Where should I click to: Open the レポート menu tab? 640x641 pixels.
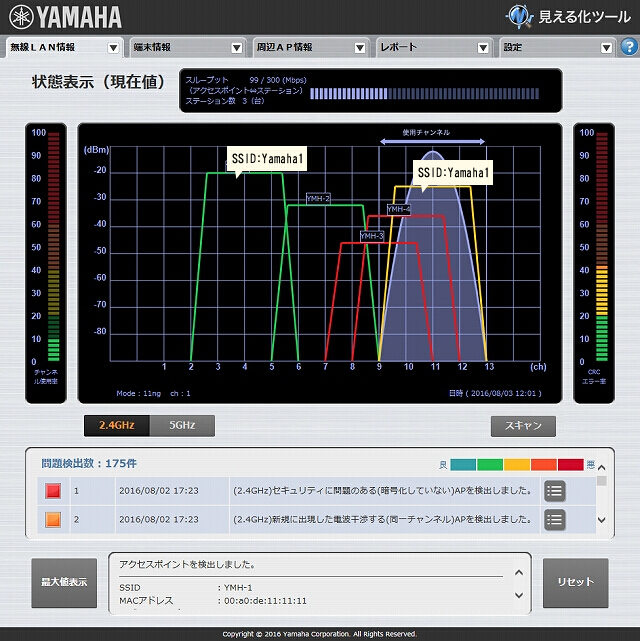(x=434, y=47)
